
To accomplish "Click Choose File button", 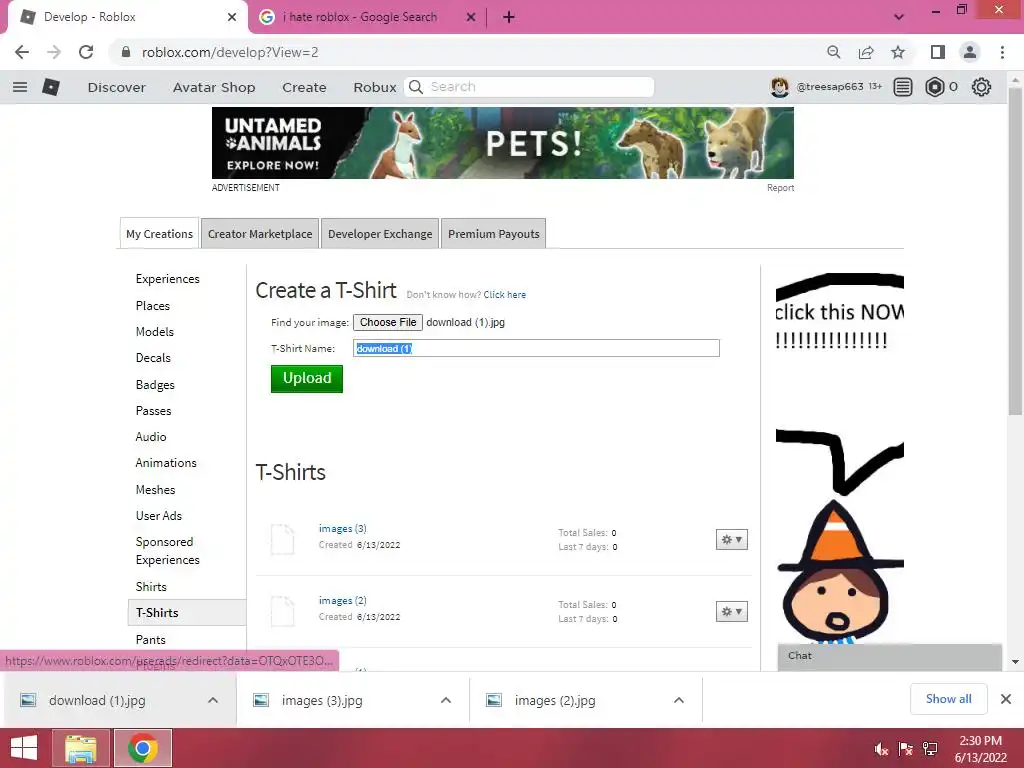I will (388, 323).
